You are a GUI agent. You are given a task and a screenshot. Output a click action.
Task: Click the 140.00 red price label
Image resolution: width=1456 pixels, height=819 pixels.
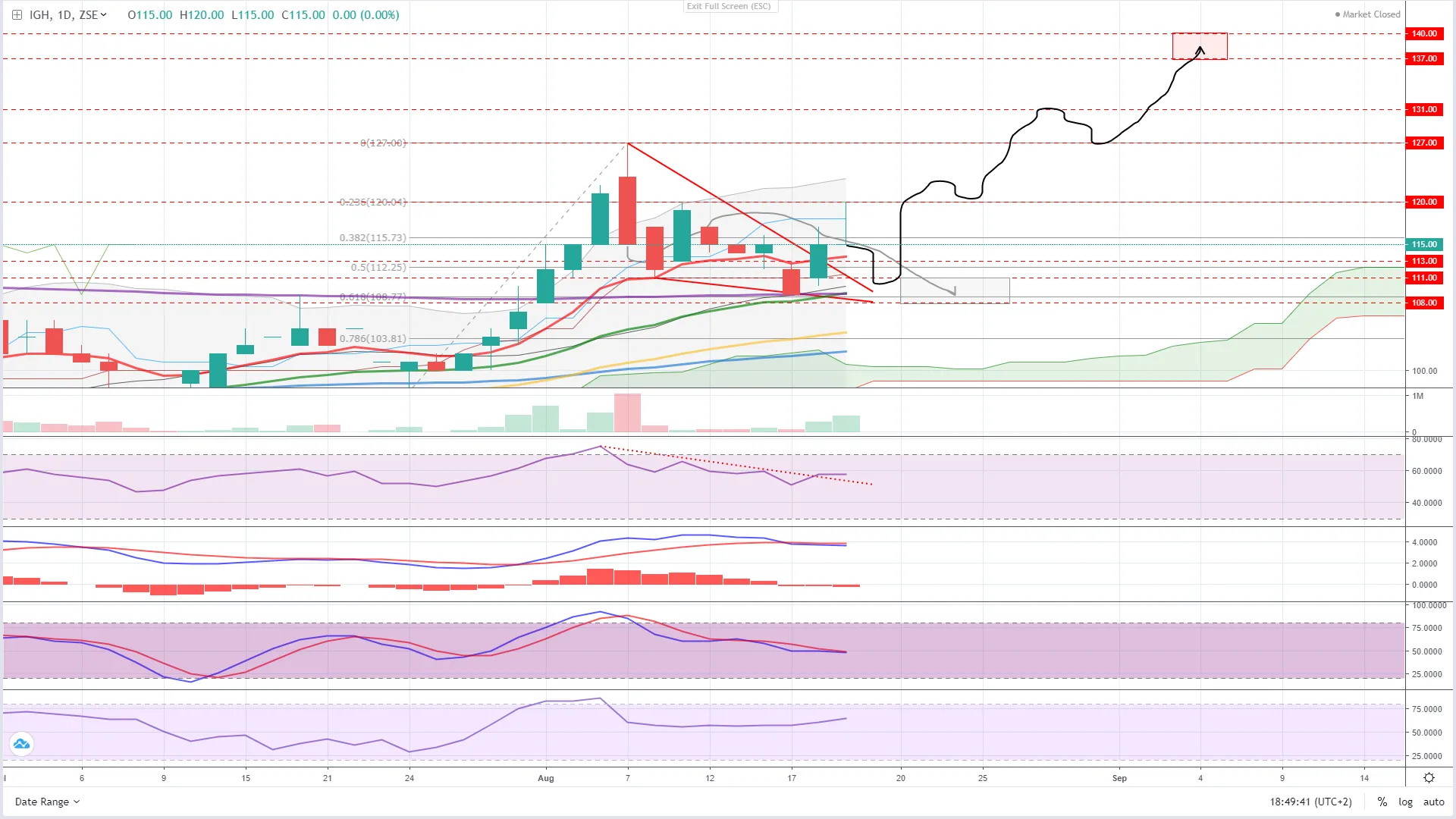tap(1424, 33)
